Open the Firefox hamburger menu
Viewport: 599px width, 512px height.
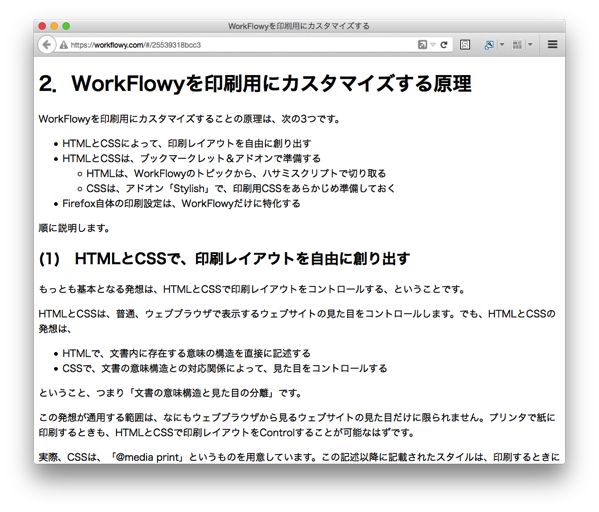(x=552, y=44)
